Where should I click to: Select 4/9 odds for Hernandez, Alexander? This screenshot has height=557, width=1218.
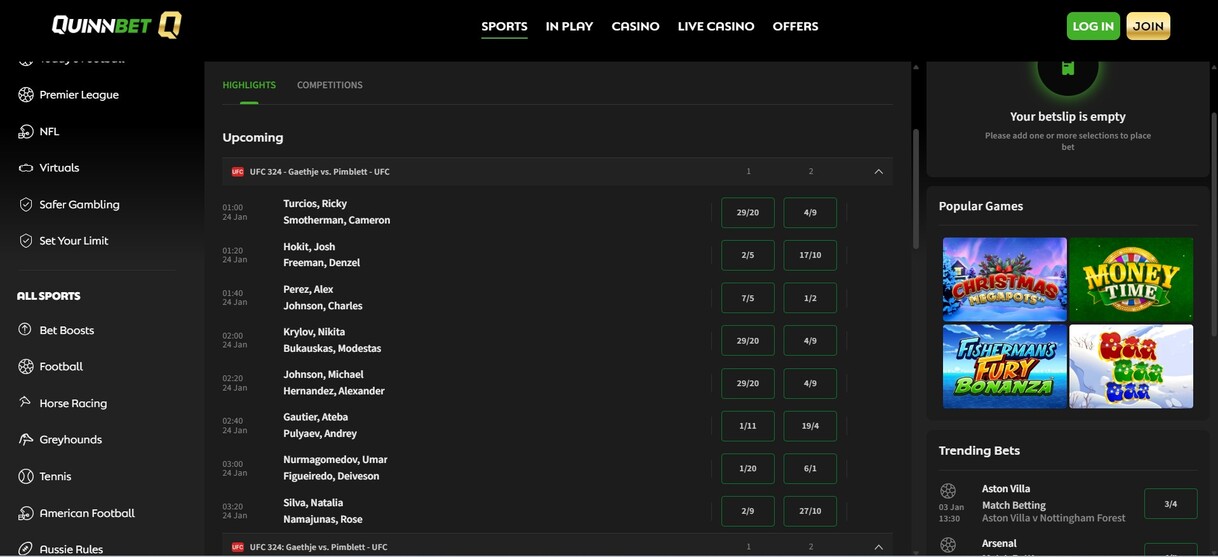[810, 383]
